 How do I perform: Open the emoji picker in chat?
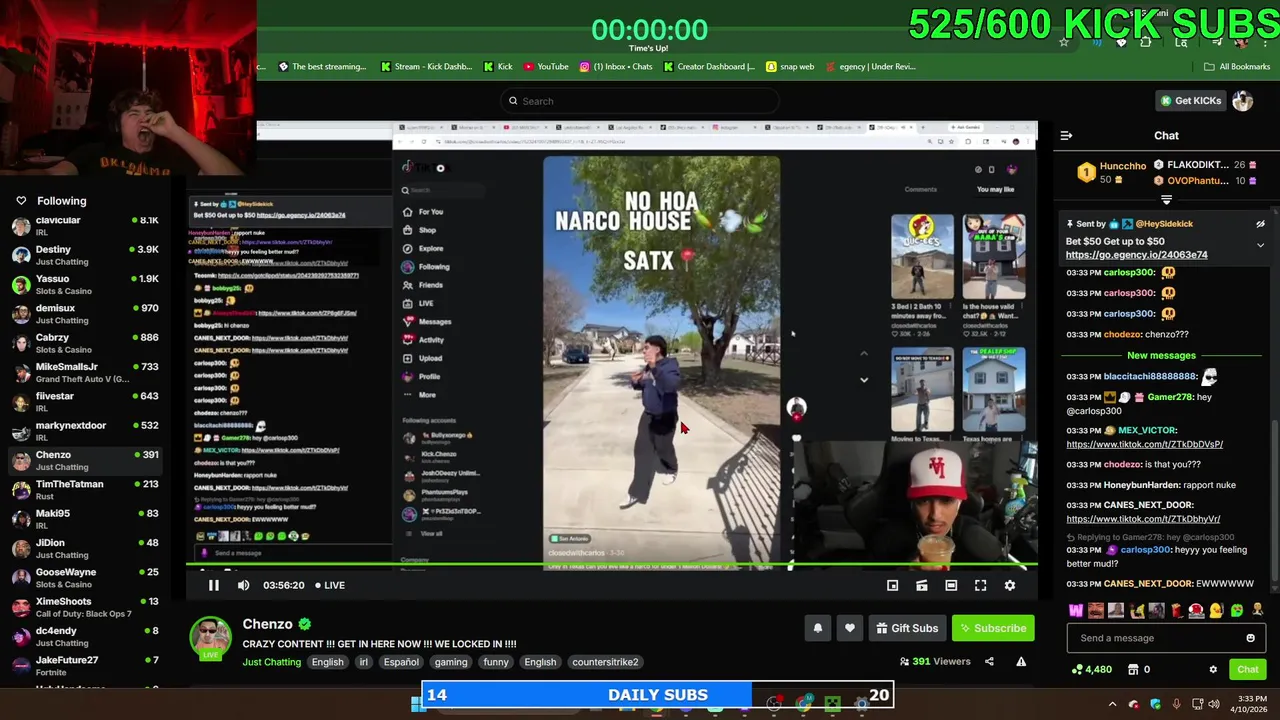(x=1250, y=638)
